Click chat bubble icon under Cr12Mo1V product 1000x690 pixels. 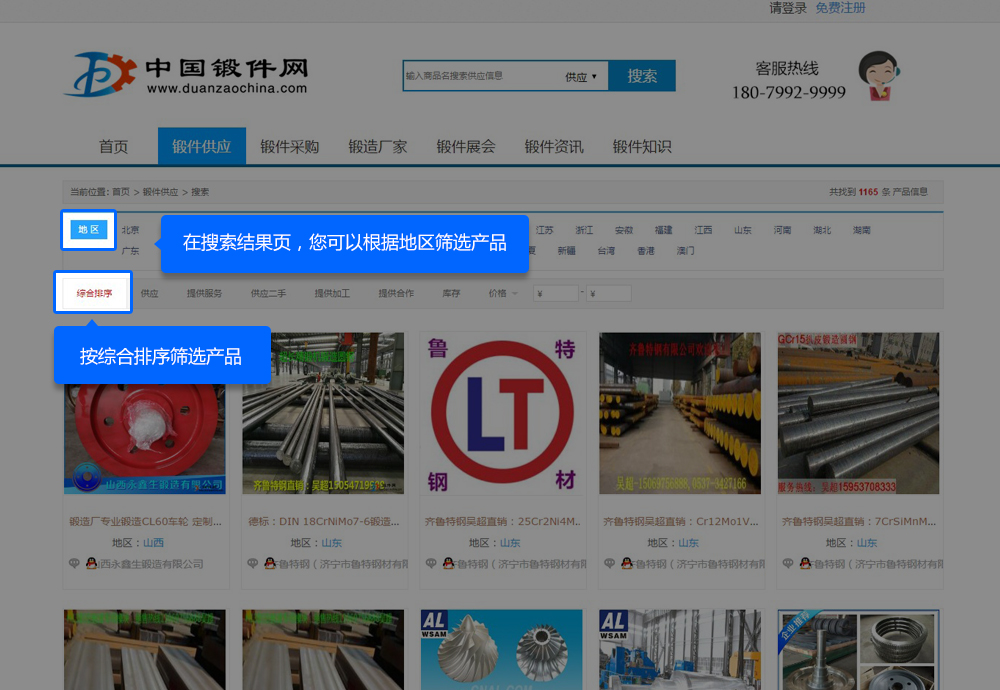[609, 564]
